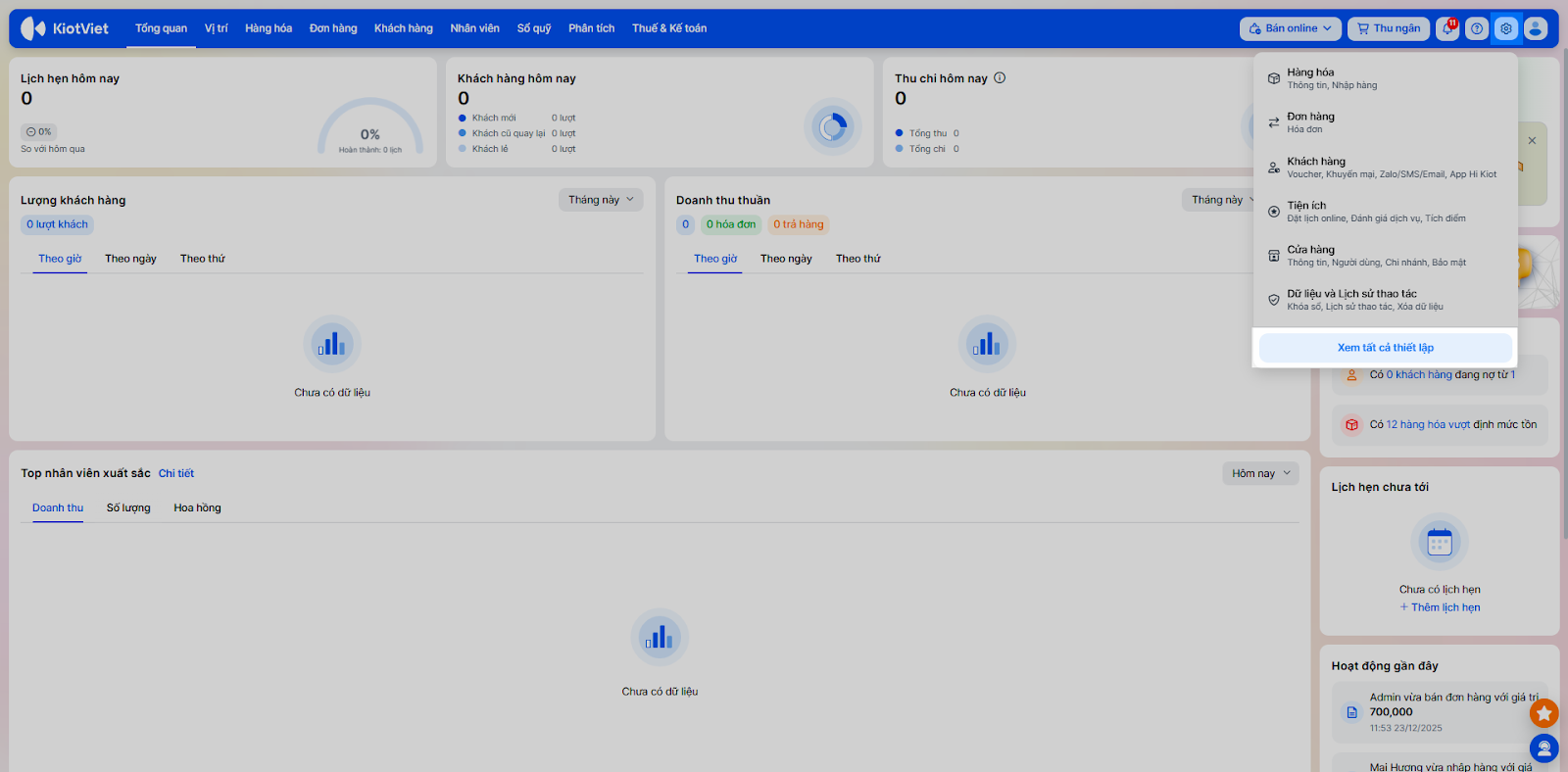Click the settings gear icon
The height and width of the screenshot is (772, 1568).
point(1506,28)
